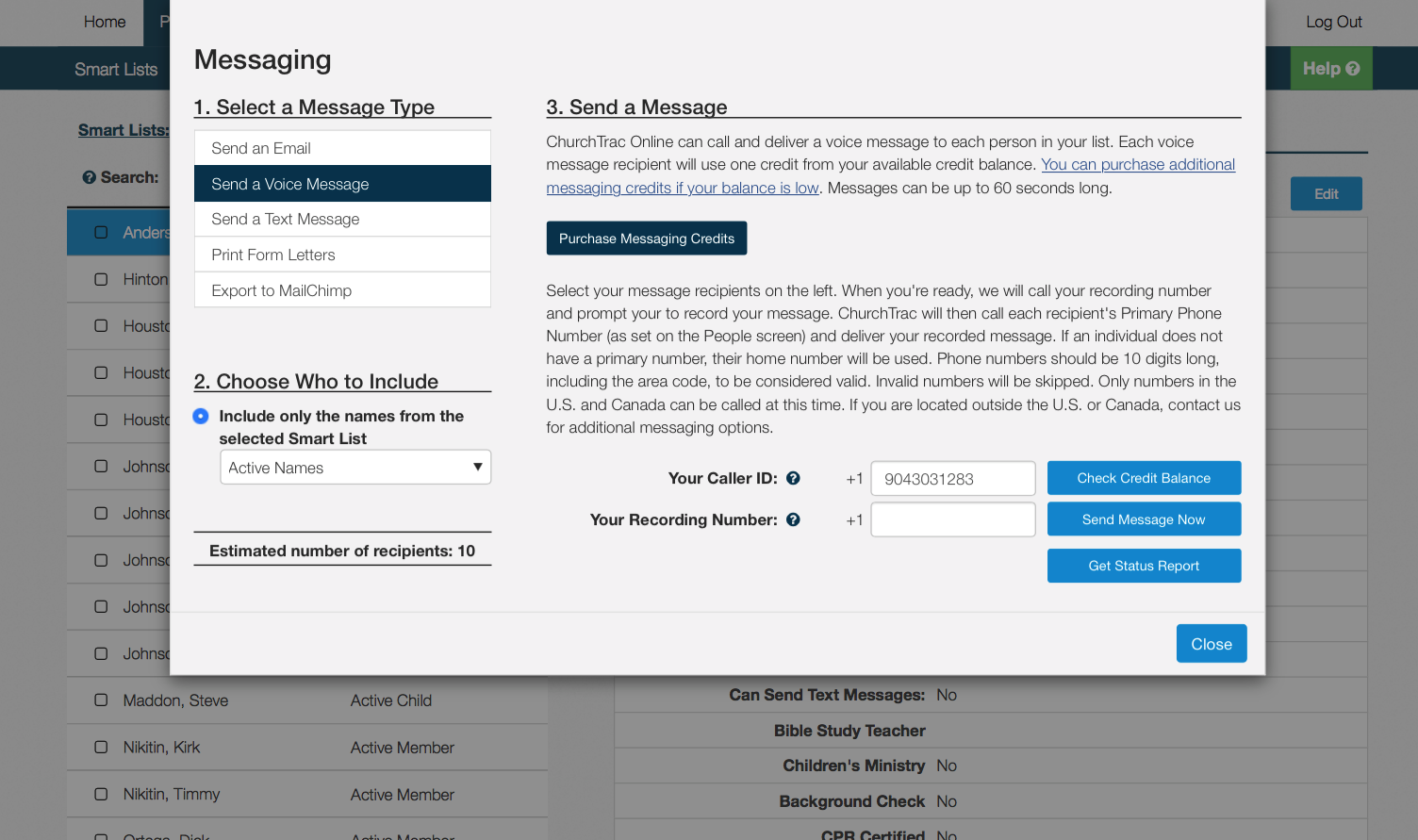Click the Children's Ministry label
This screenshot has width=1418, height=840.
854,766
